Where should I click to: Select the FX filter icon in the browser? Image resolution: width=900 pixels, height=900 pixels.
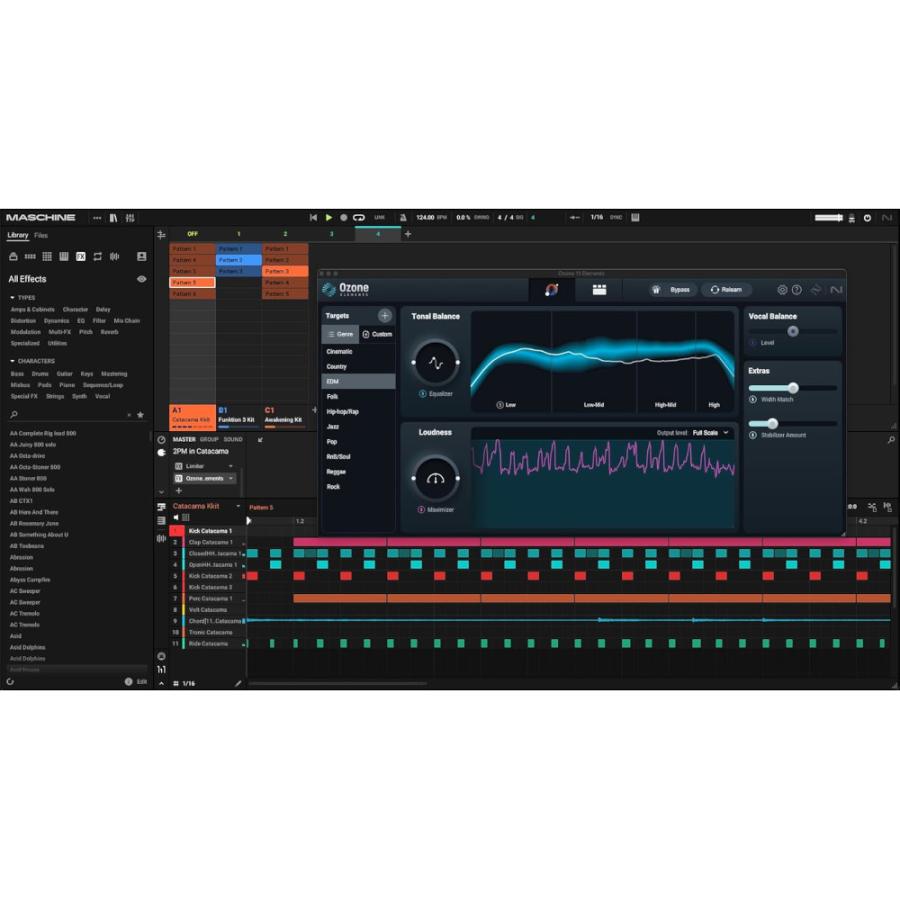[80, 257]
